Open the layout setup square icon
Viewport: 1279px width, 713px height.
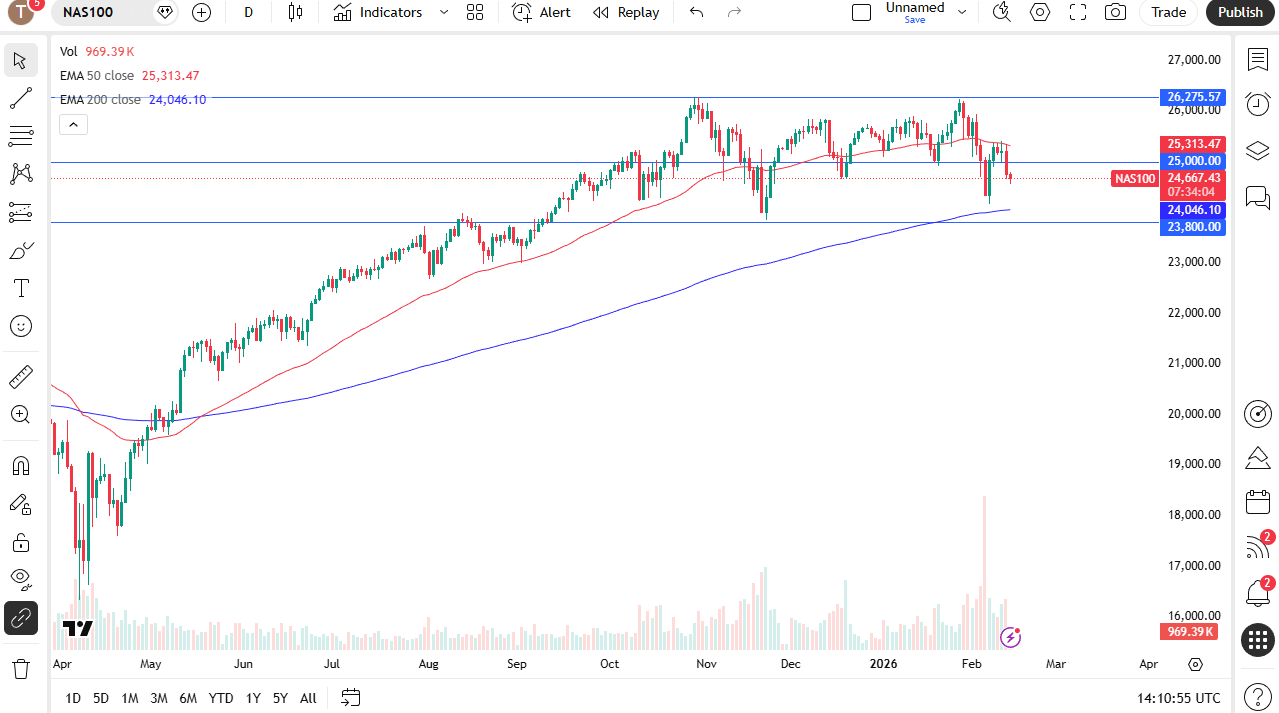click(861, 12)
